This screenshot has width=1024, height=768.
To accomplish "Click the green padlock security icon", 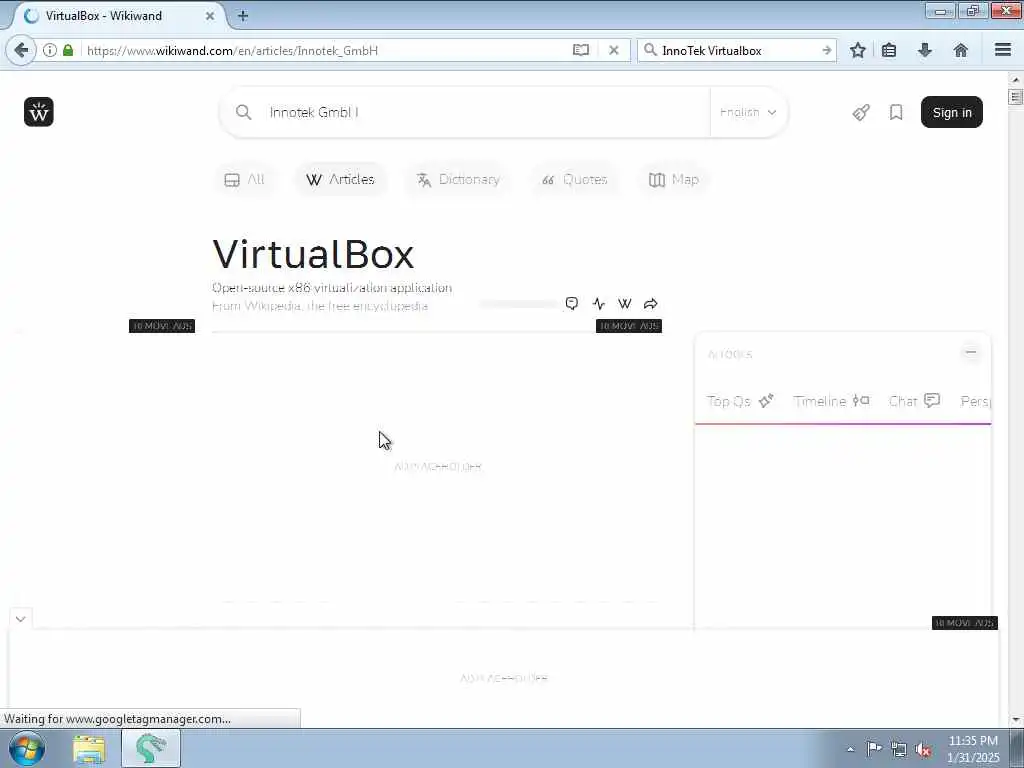I will [x=68, y=50].
